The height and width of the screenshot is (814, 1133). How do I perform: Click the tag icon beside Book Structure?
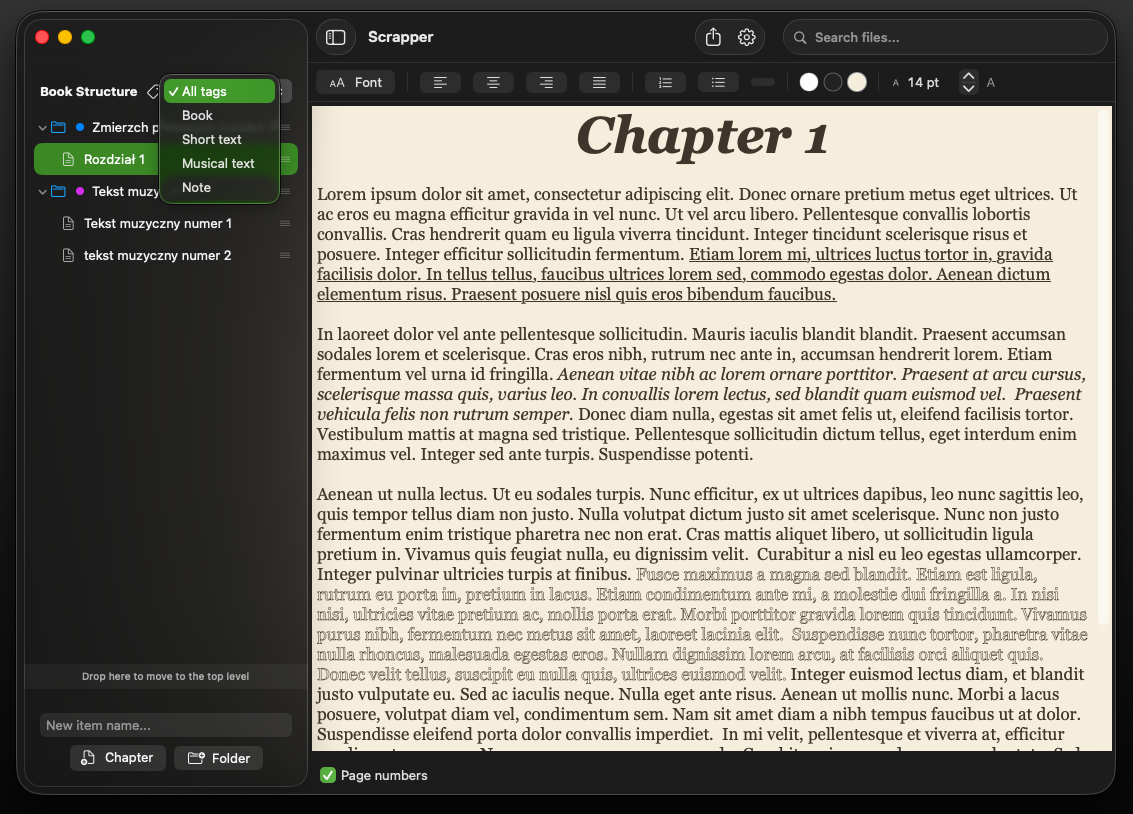point(152,92)
